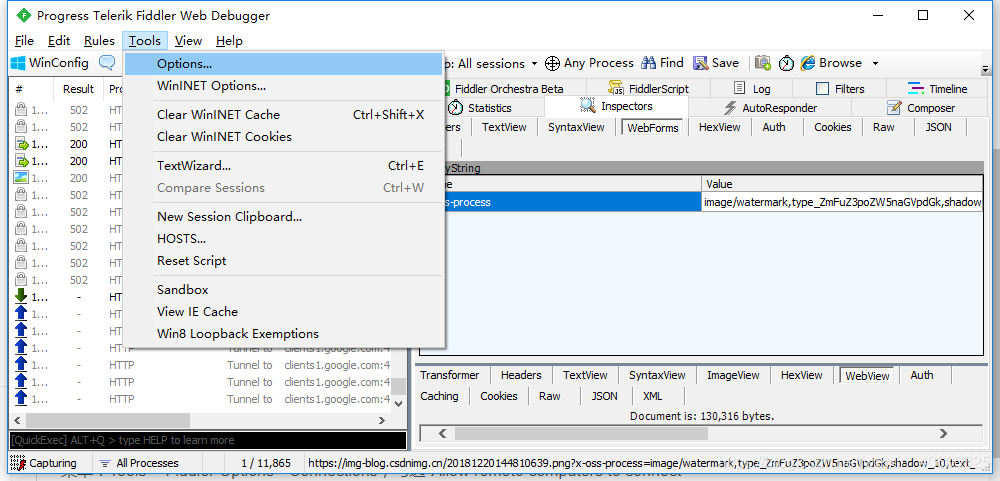
Task: Click the 1 / 11,865 session count
Action: (266, 463)
